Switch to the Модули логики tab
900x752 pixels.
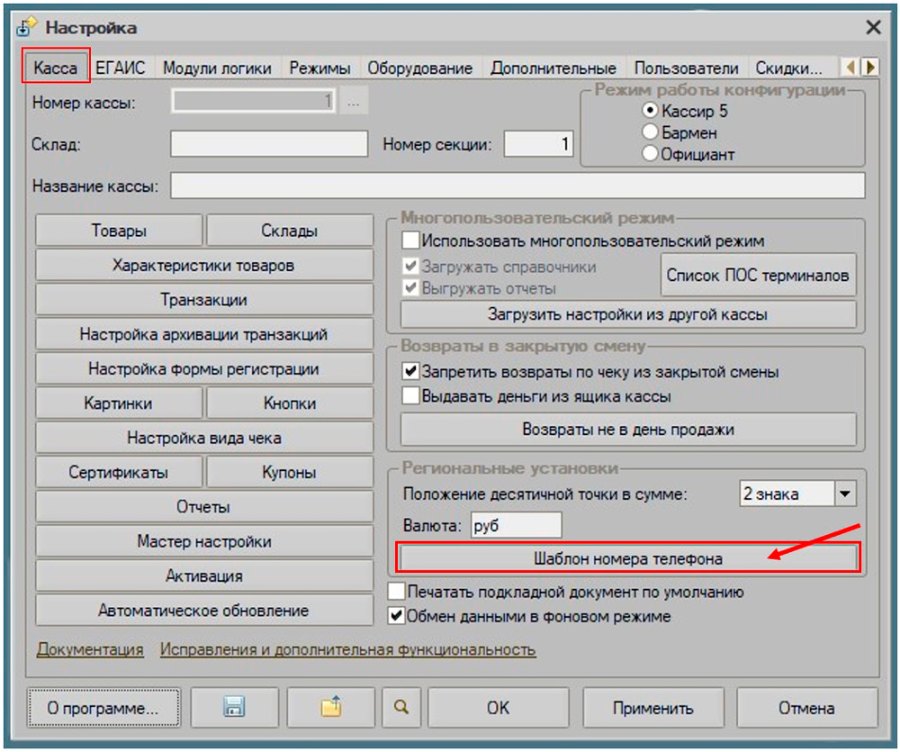(x=217, y=68)
